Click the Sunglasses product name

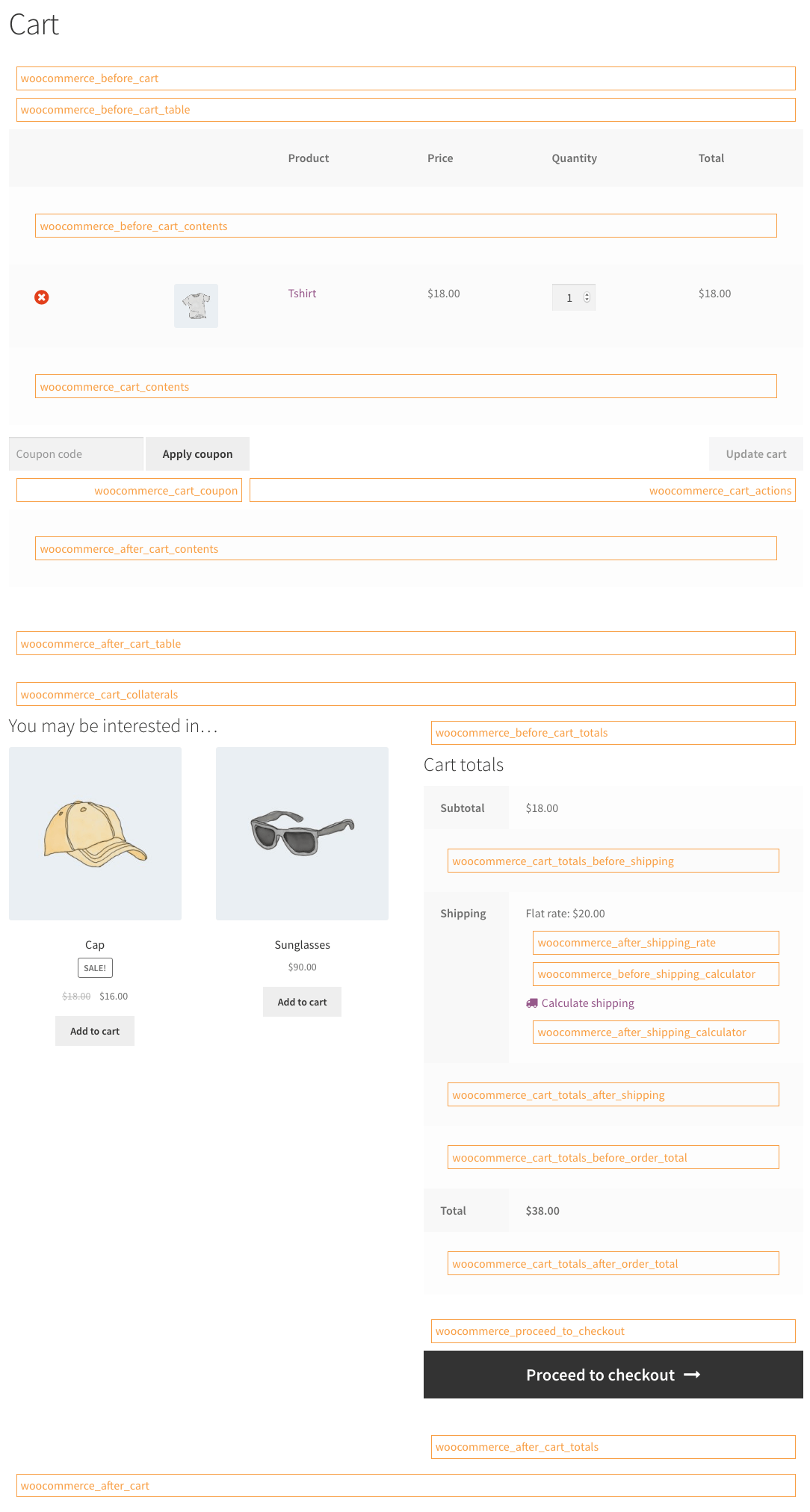(x=302, y=945)
